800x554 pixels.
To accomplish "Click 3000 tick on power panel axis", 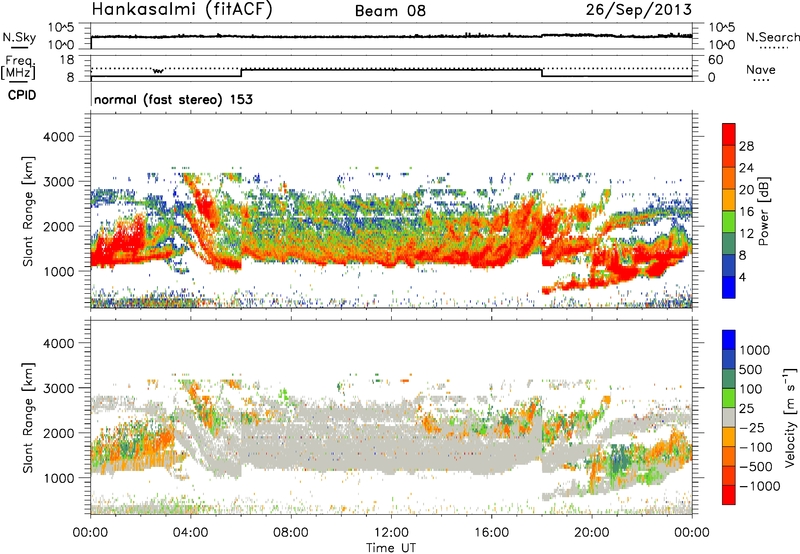I will pos(58,182).
